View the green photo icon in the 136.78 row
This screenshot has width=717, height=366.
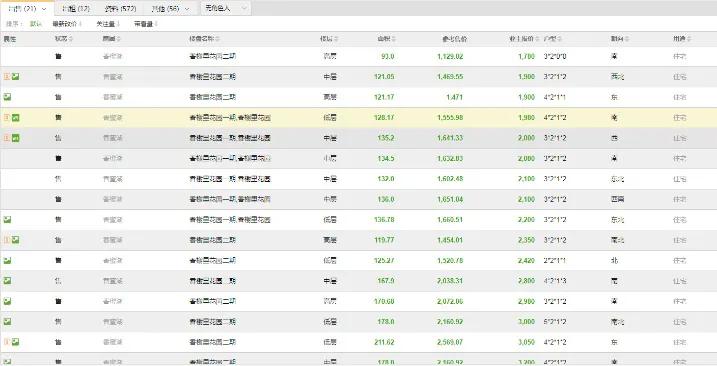(x=7, y=220)
